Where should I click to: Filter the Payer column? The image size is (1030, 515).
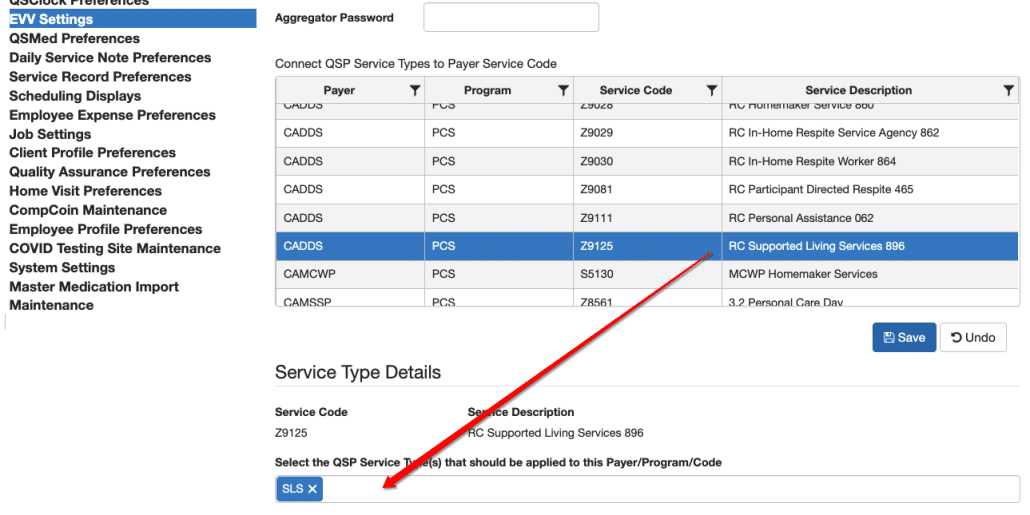(414, 91)
